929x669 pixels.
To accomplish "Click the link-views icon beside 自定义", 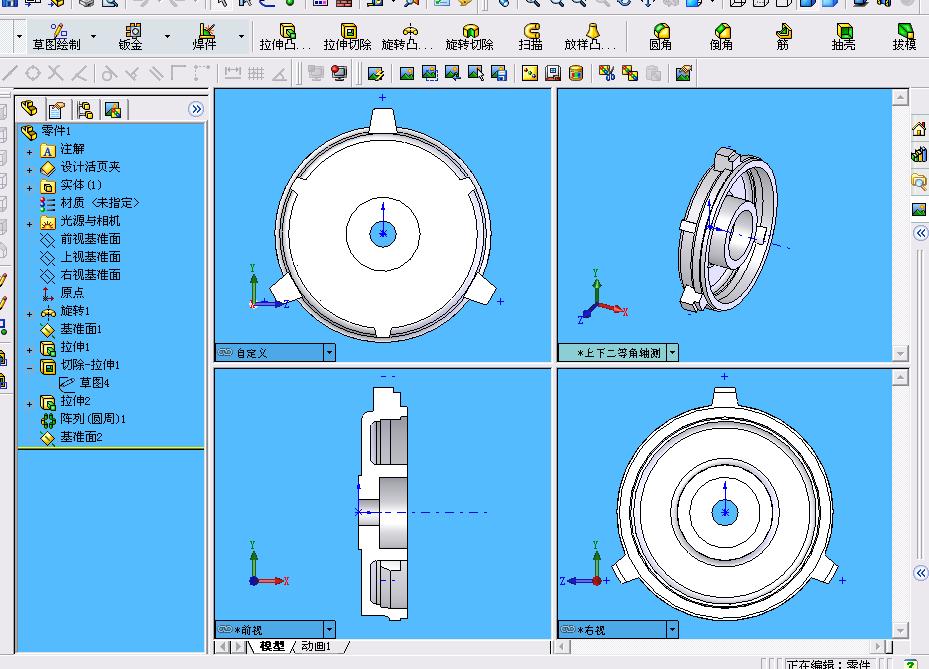I will [x=225, y=353].
